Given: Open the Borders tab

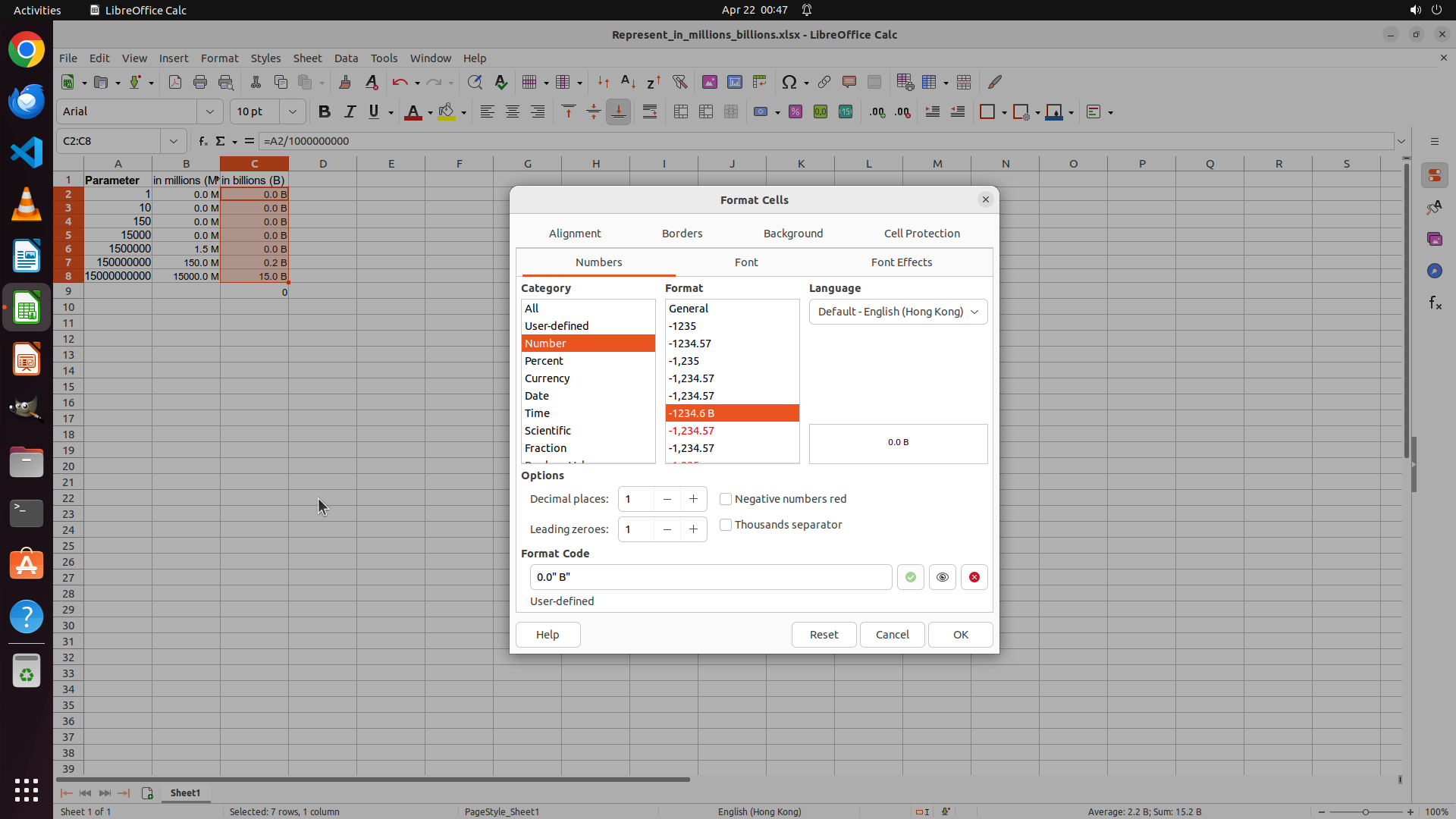Looking at the screenshot, I should click(682, 234).
